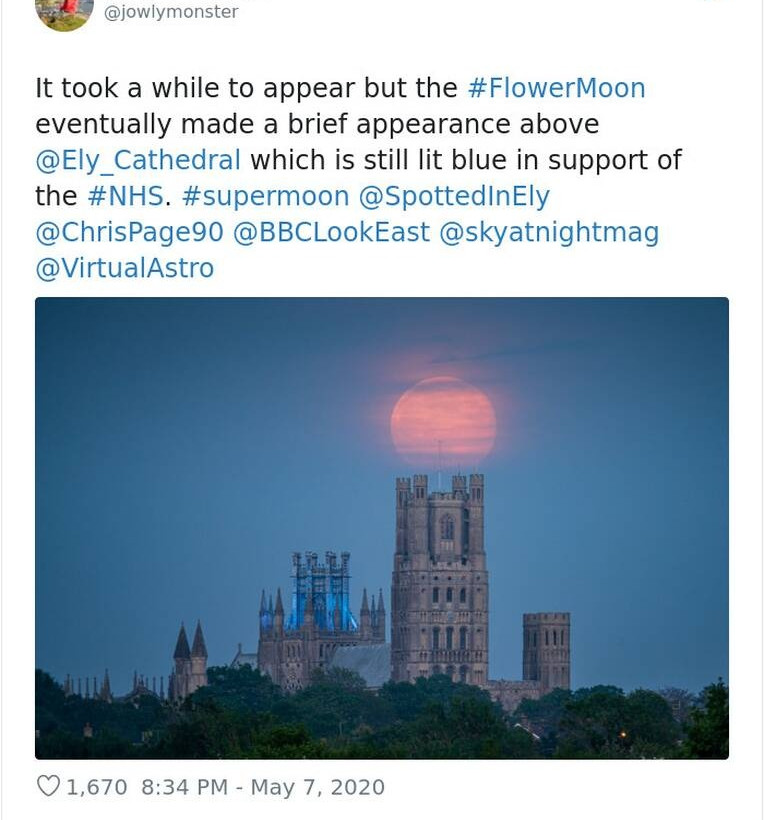
Task: Open the 8:34 PM tweet timestamp
Action: point(185,787)
